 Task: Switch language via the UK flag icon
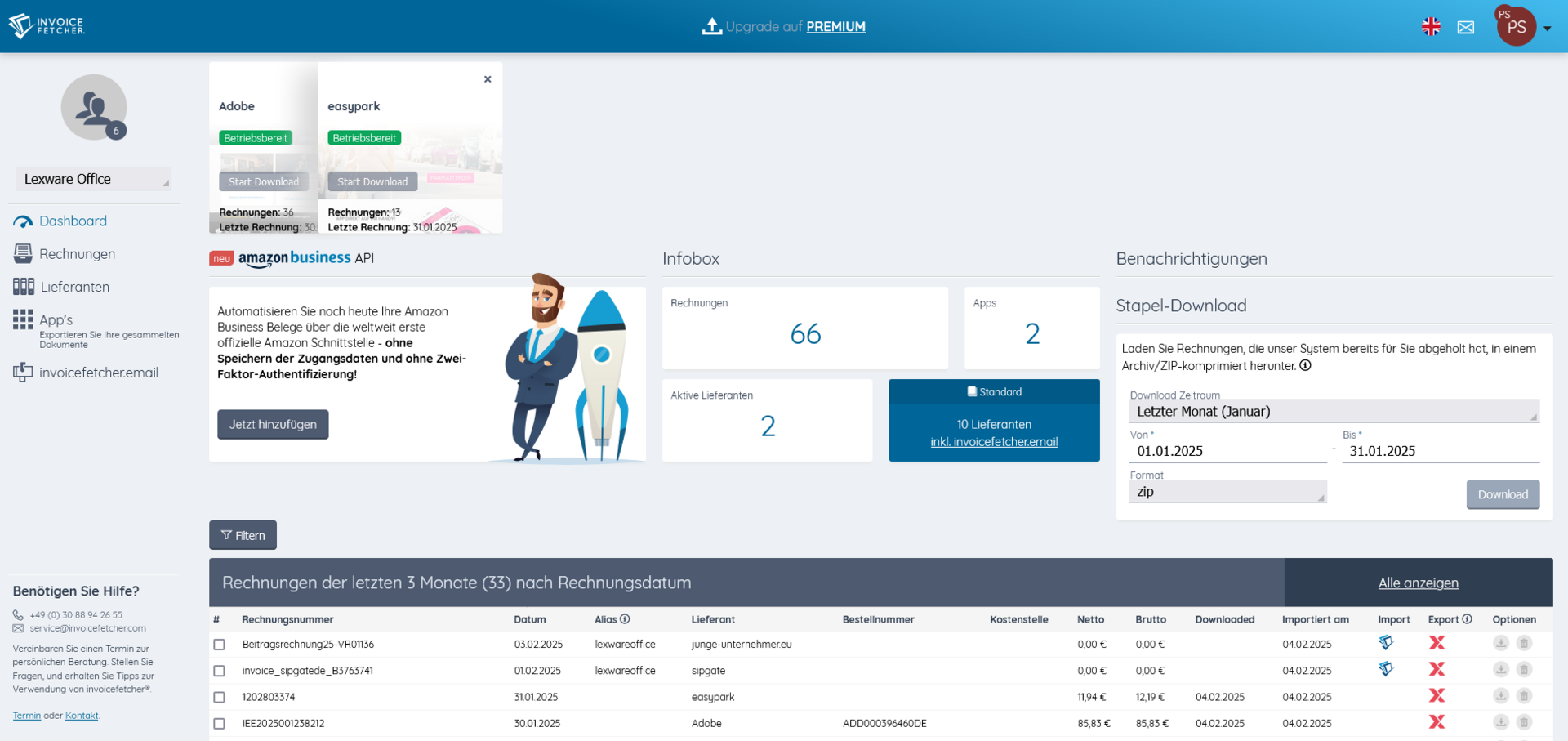pos(1431,27)
